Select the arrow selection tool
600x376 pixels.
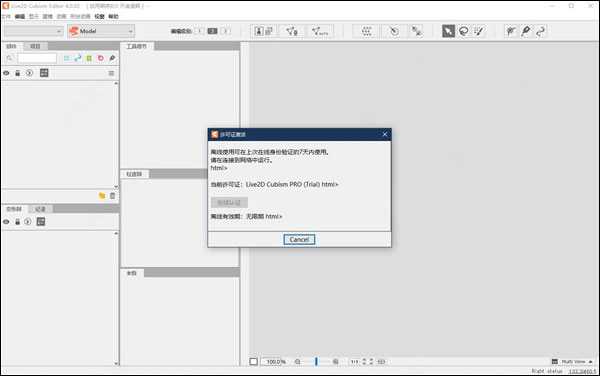[448, 31]
